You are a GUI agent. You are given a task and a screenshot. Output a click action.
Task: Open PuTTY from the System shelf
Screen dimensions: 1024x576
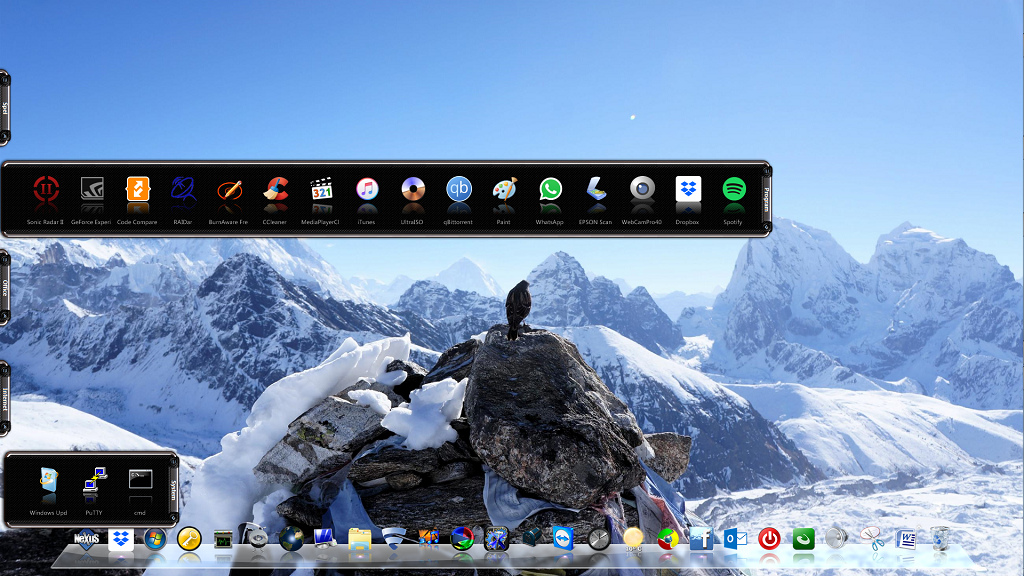click(95, 481)
